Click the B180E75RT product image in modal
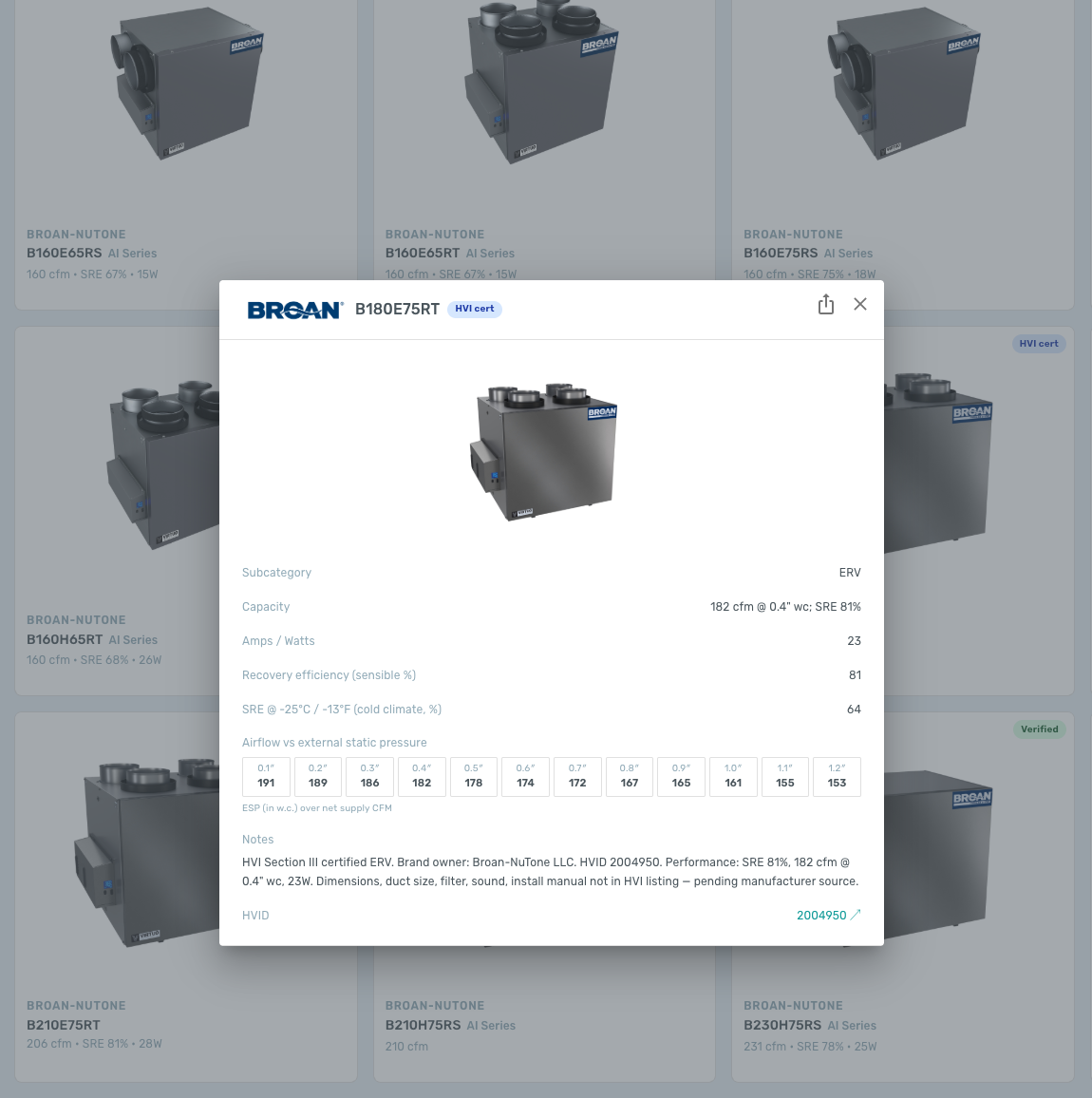This screenshot has height=1098, width=1092. [544, 452]
